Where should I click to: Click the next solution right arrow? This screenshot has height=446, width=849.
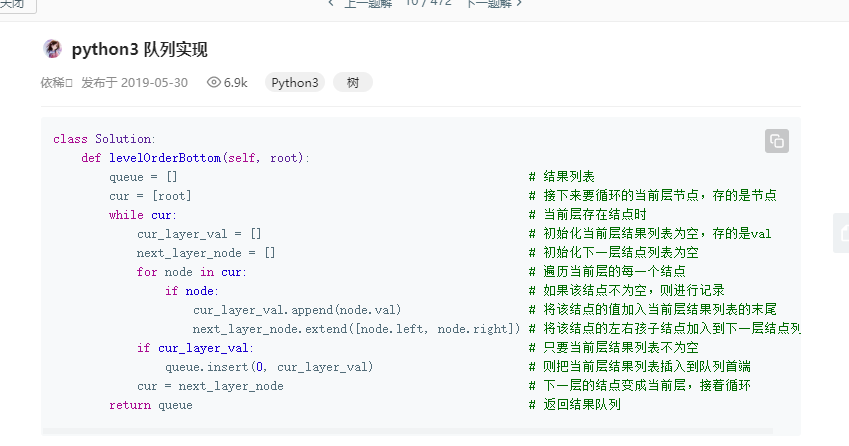520,3
